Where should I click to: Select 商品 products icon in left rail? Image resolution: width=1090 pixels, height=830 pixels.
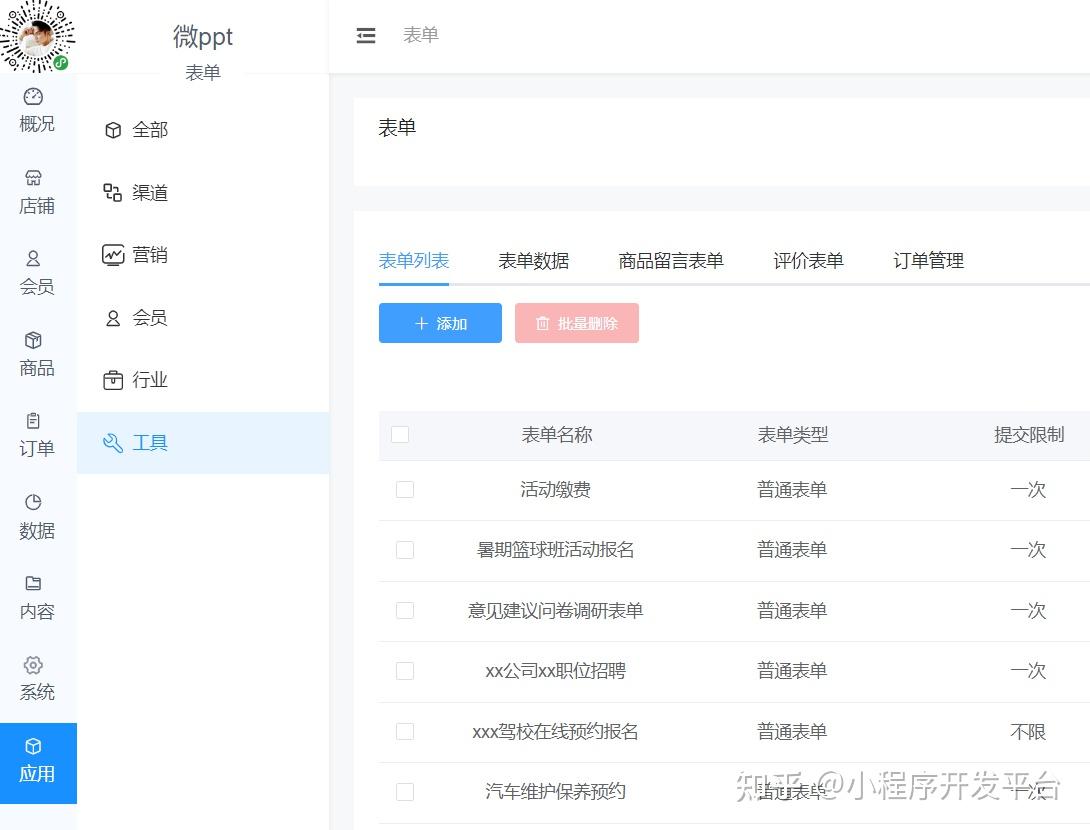pos(33,340)
